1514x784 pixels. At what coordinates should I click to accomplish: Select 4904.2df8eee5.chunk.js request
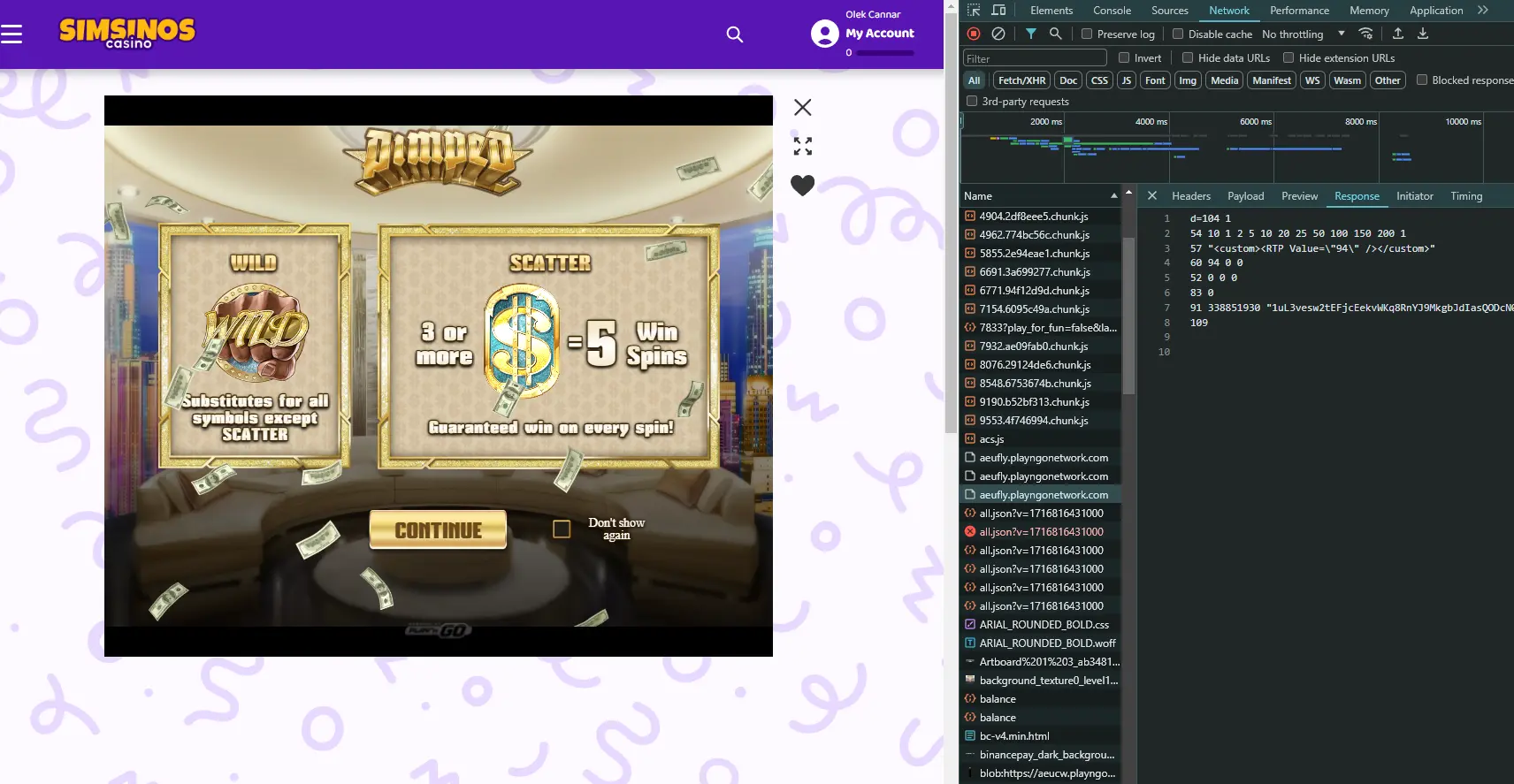point(1041,216)
